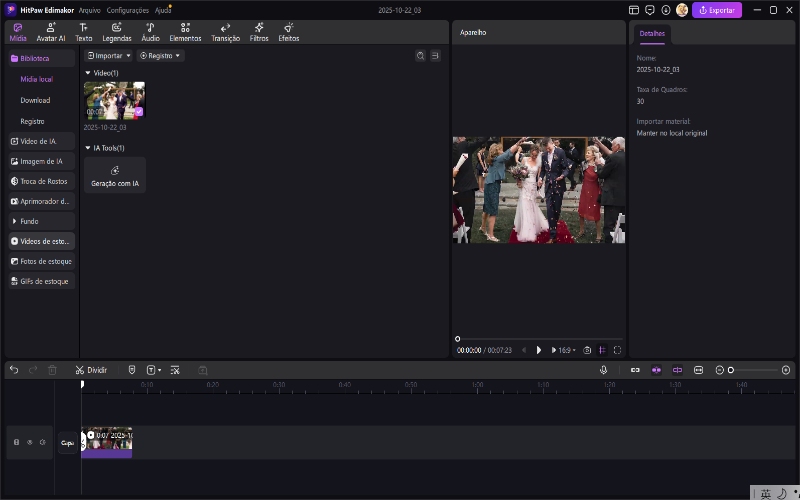
Task: Click the microphone voice-over icon
Action: [603, 370]
